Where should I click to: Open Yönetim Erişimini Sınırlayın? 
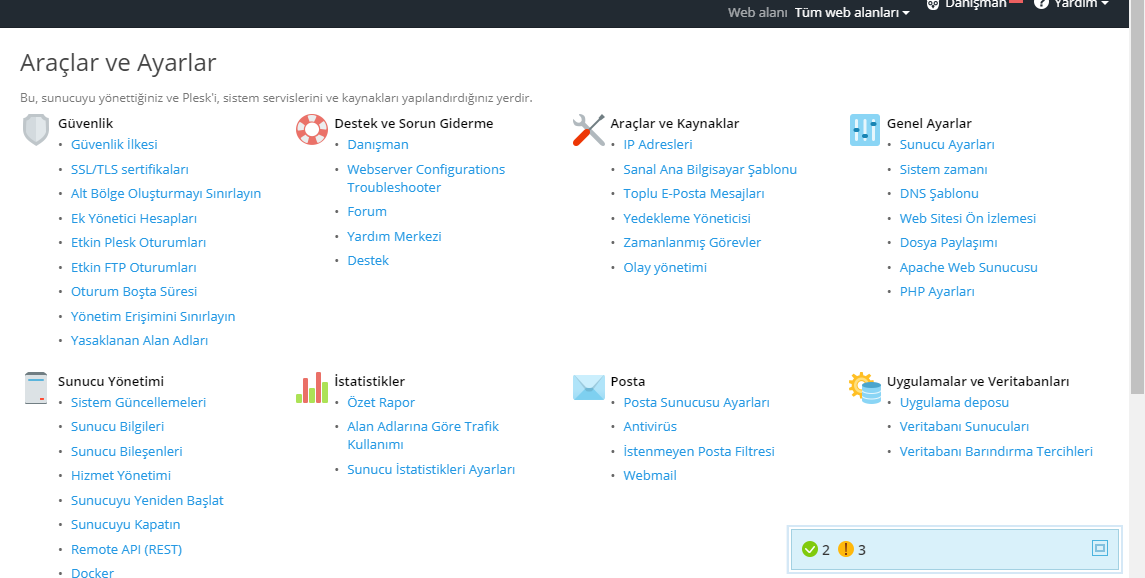point(153,316)
